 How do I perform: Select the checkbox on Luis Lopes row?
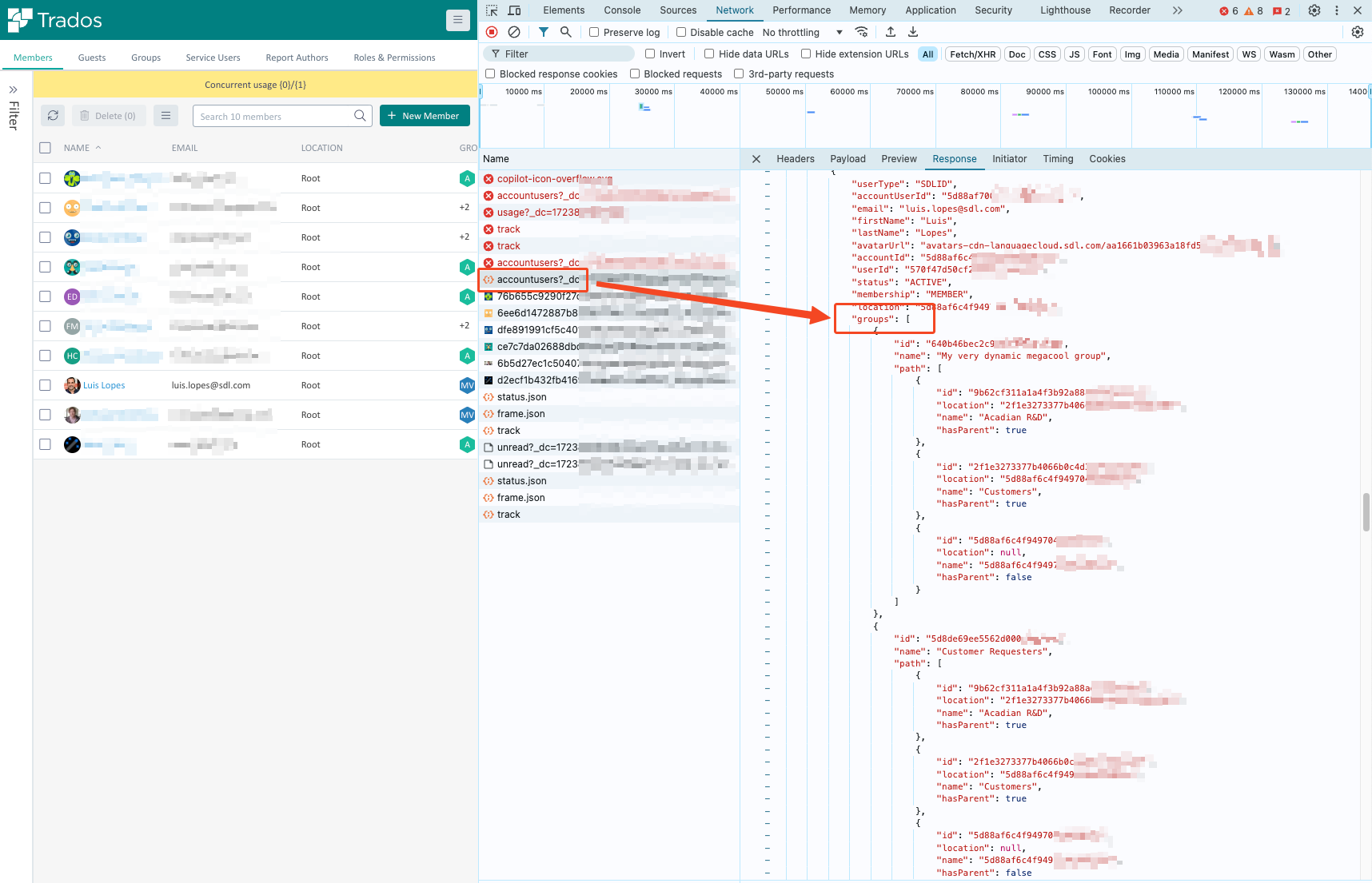pyautogui.click(x=45, y=385)
